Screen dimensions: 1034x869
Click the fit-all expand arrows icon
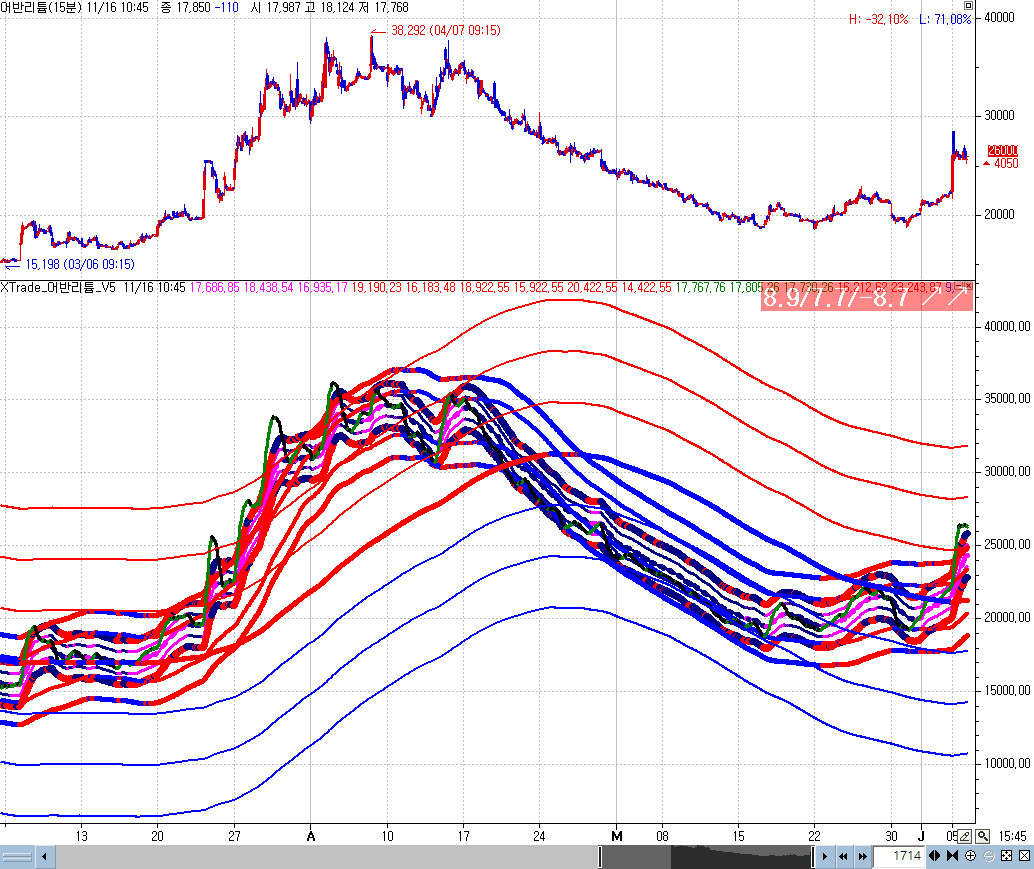tap(1006, 857)
